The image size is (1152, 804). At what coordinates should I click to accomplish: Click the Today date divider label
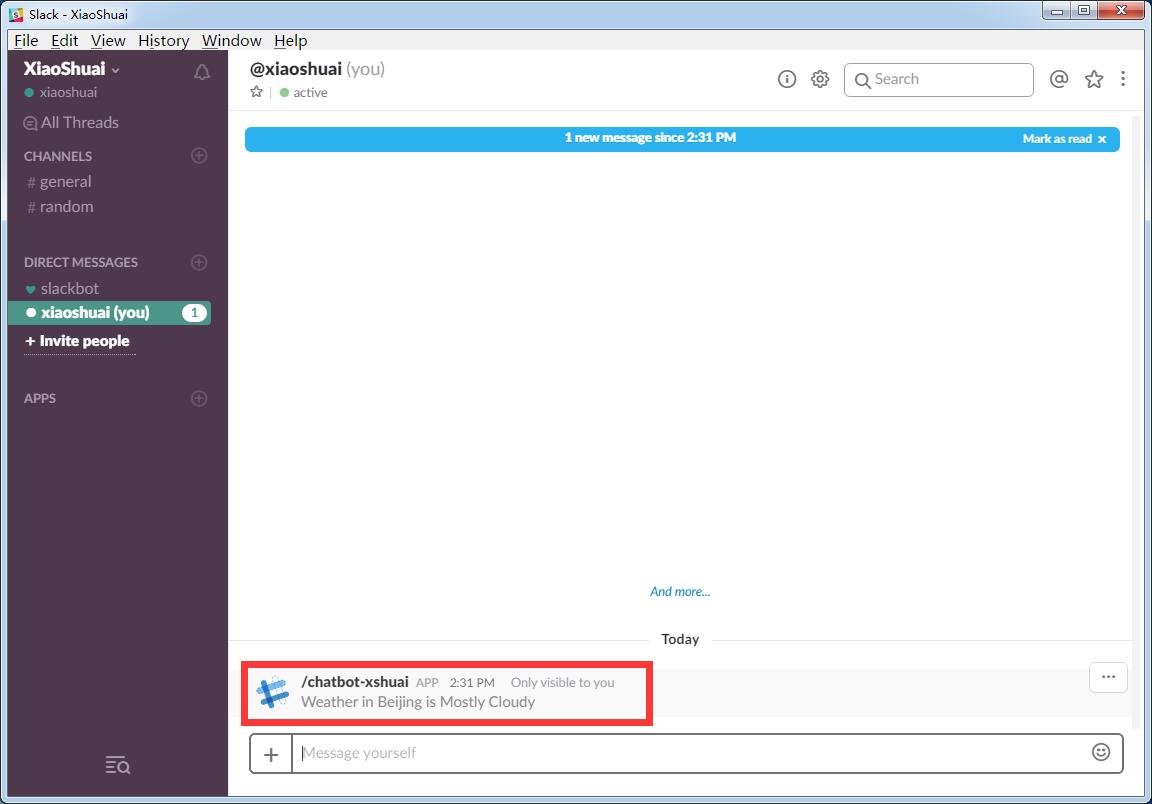tap(680, 639)
